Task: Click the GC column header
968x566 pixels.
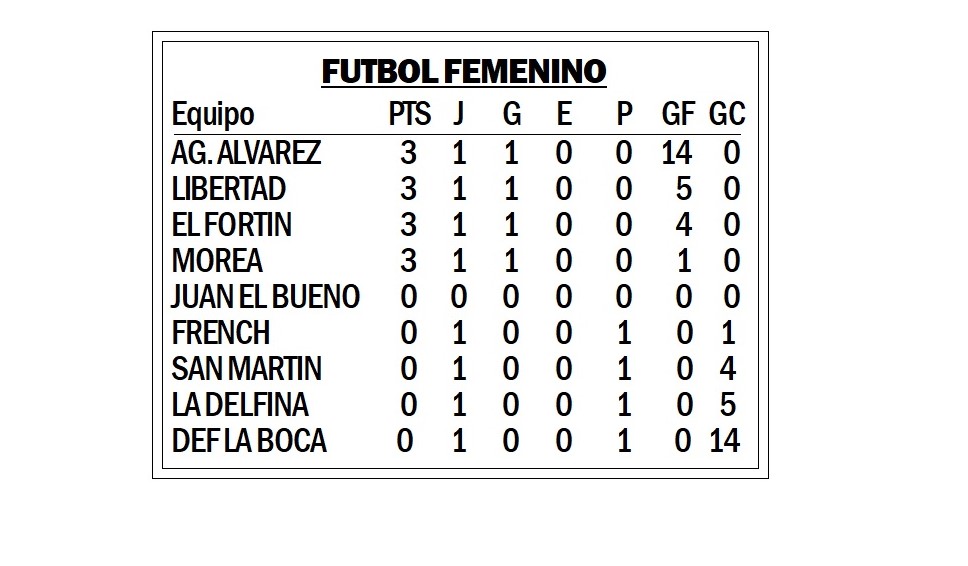Action: (x=727, y=114)
